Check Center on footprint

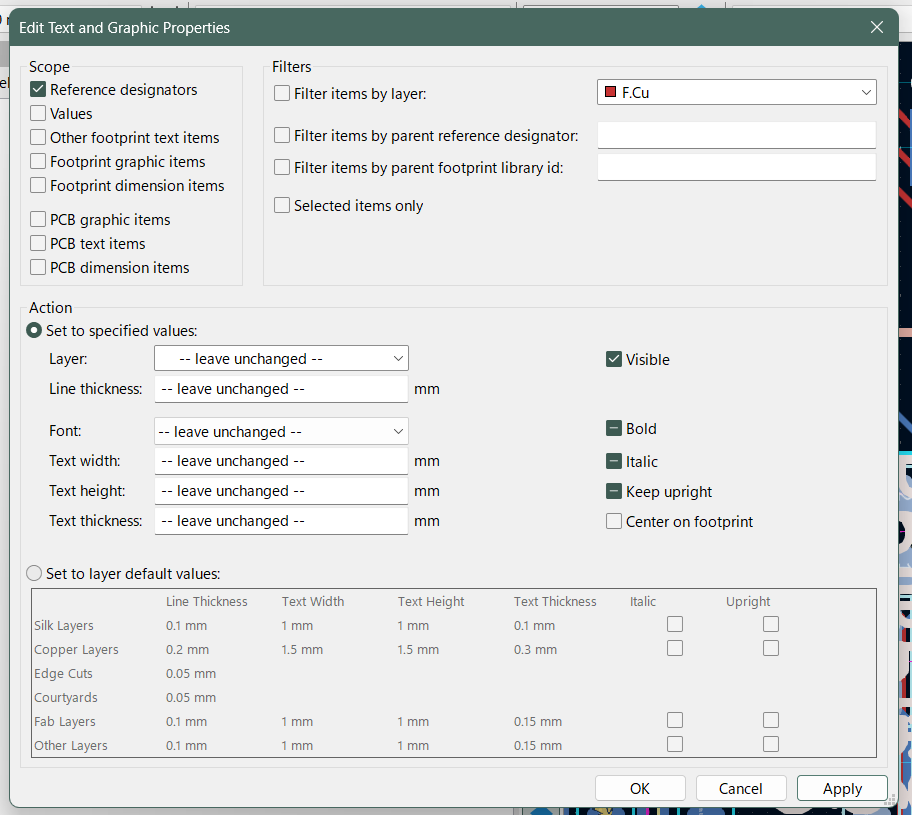(x=614, y=522)
